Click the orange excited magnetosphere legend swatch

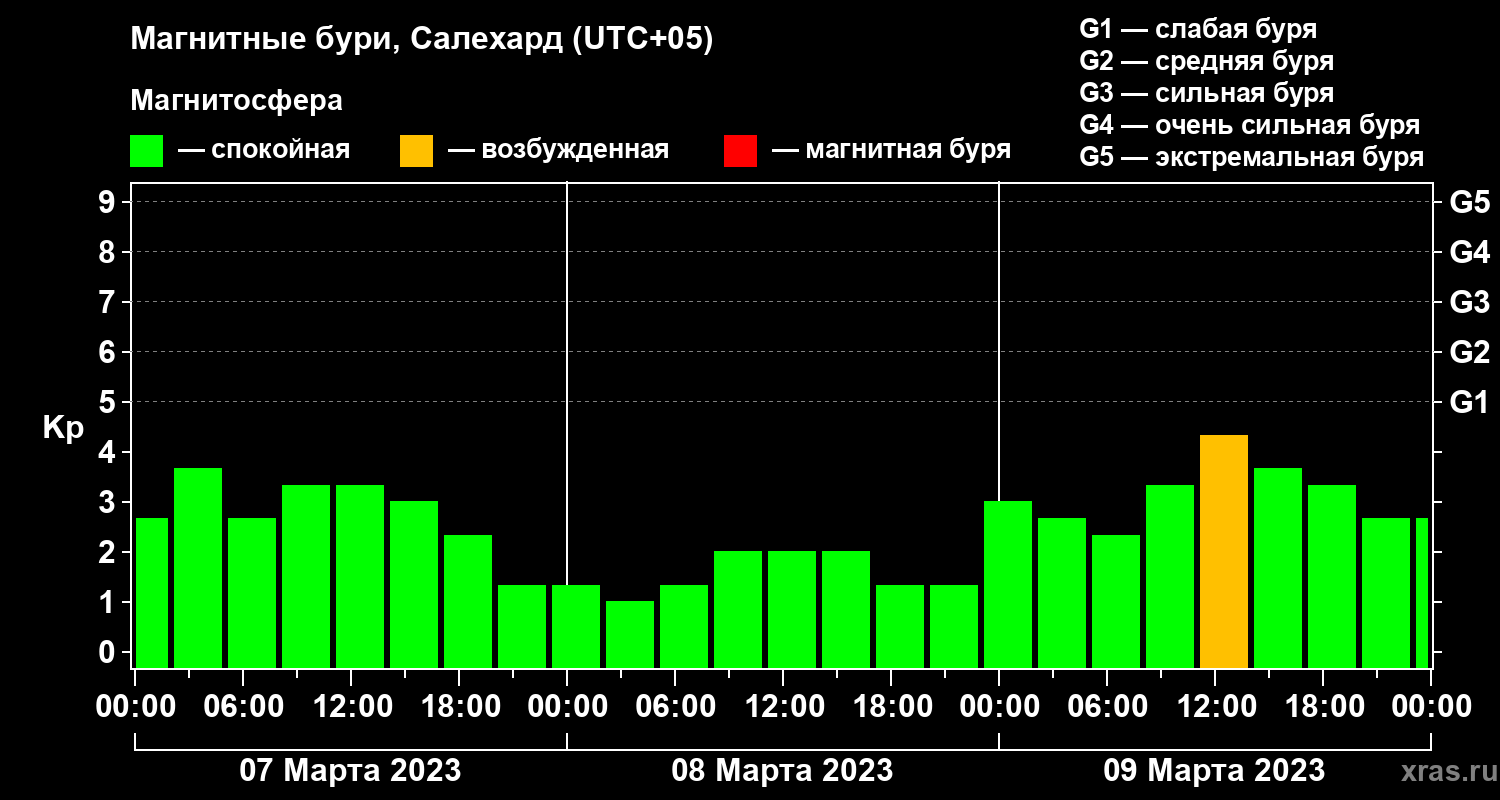click(x=416, y=151)
